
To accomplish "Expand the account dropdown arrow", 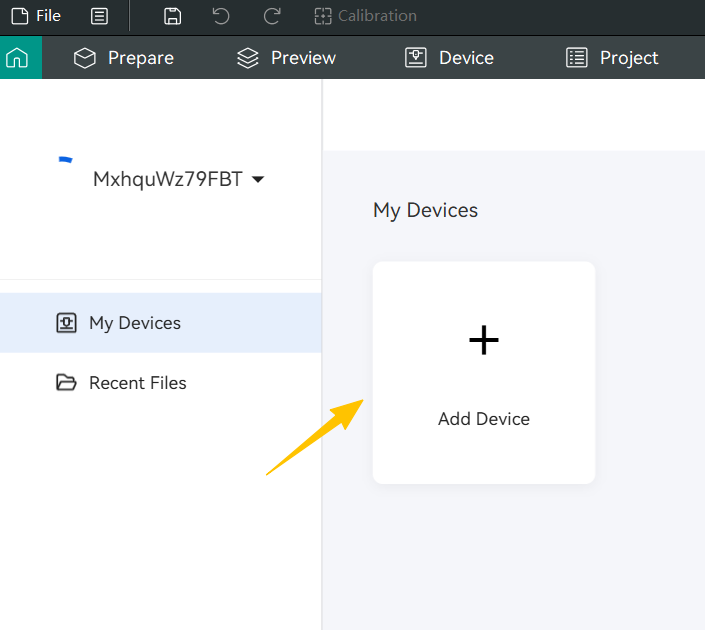I will coord(258,180).
